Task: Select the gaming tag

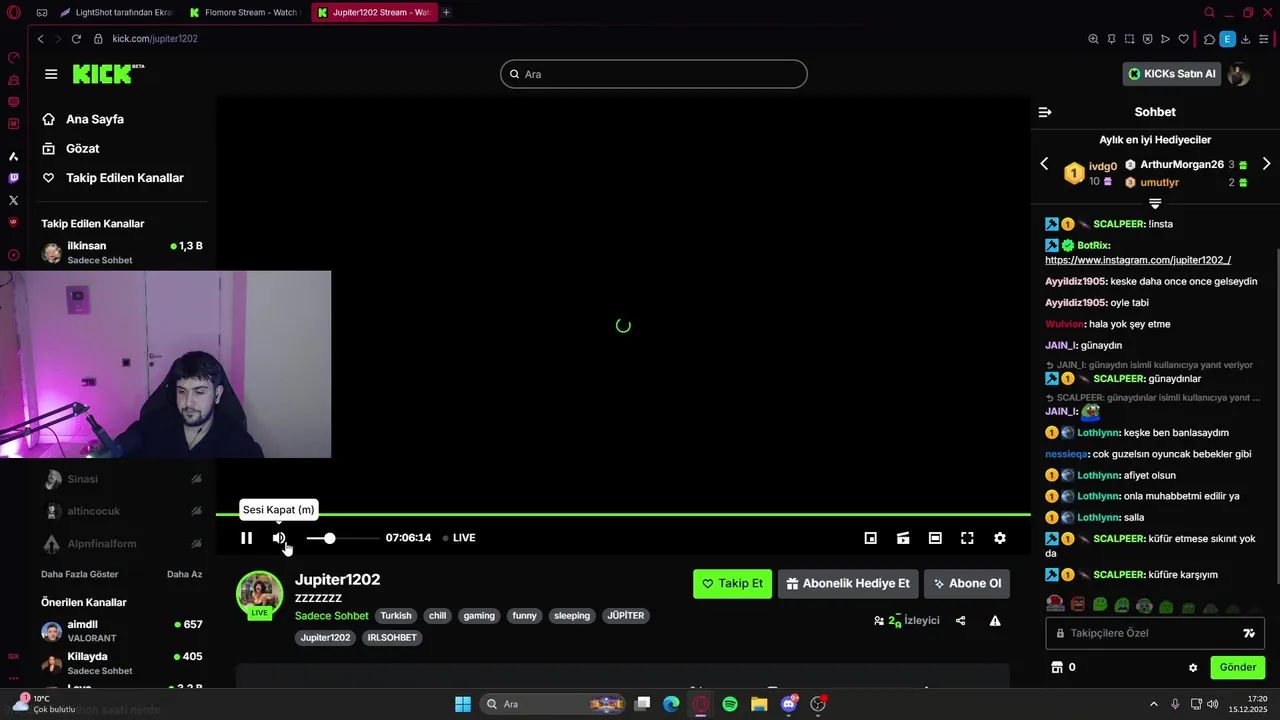Action: coord(479,616)
